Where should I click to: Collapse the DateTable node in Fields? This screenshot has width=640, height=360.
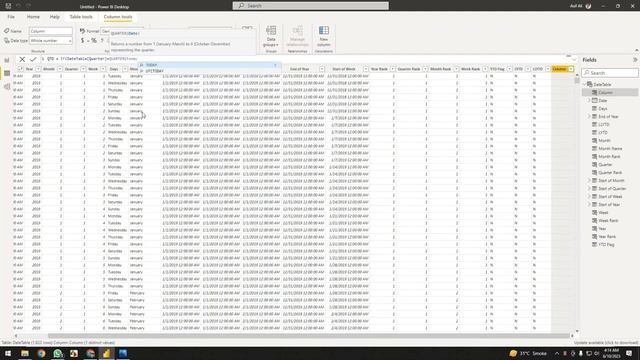[x=584, y=84]
